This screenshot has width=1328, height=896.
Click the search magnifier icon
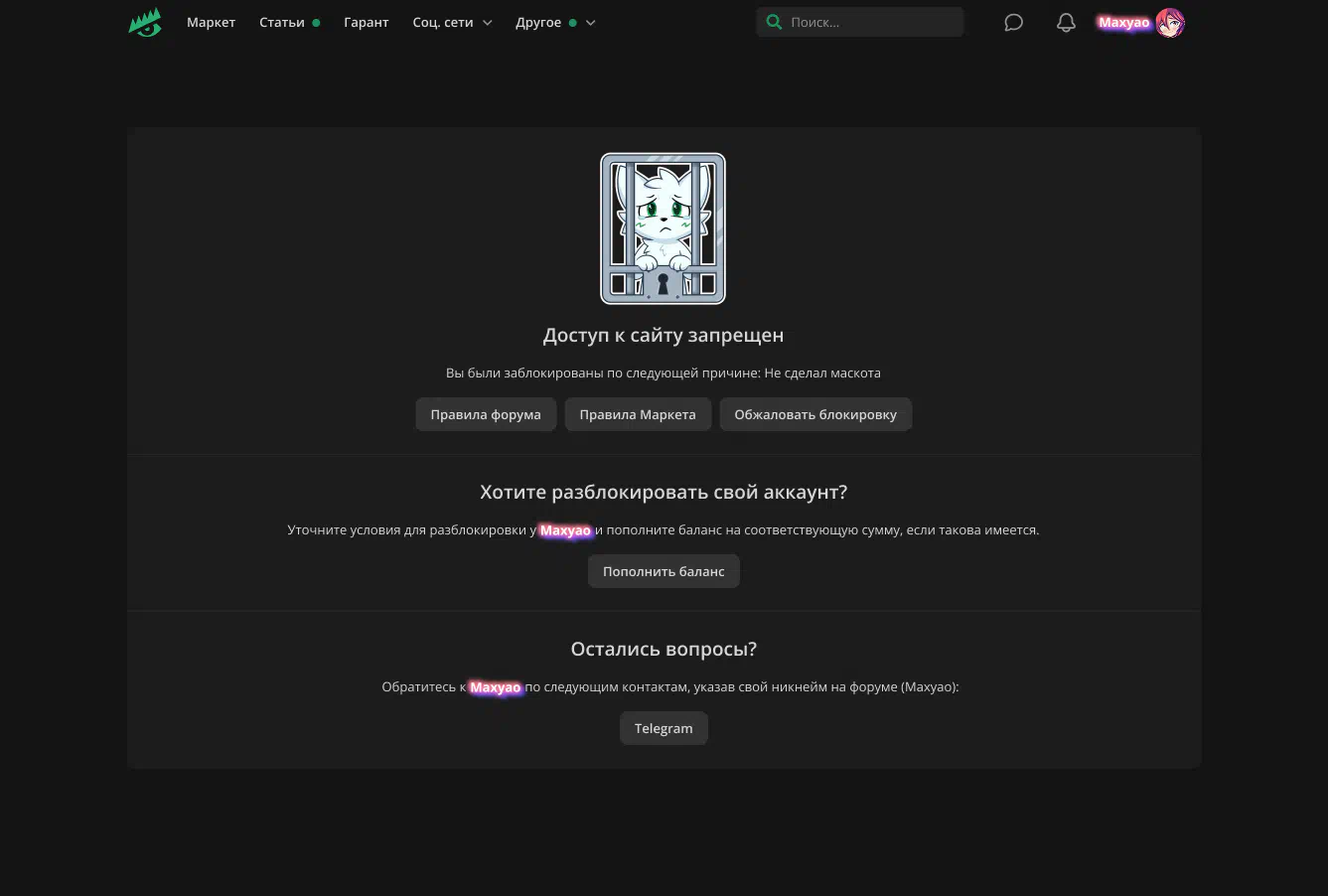point(774,22)
